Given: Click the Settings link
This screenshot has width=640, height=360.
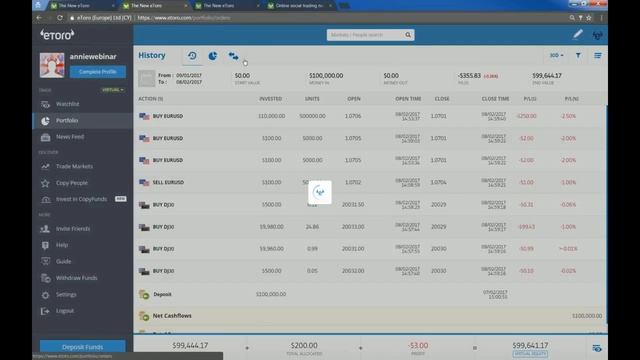Looking at the screenshot, I should [x=66, y=295].
